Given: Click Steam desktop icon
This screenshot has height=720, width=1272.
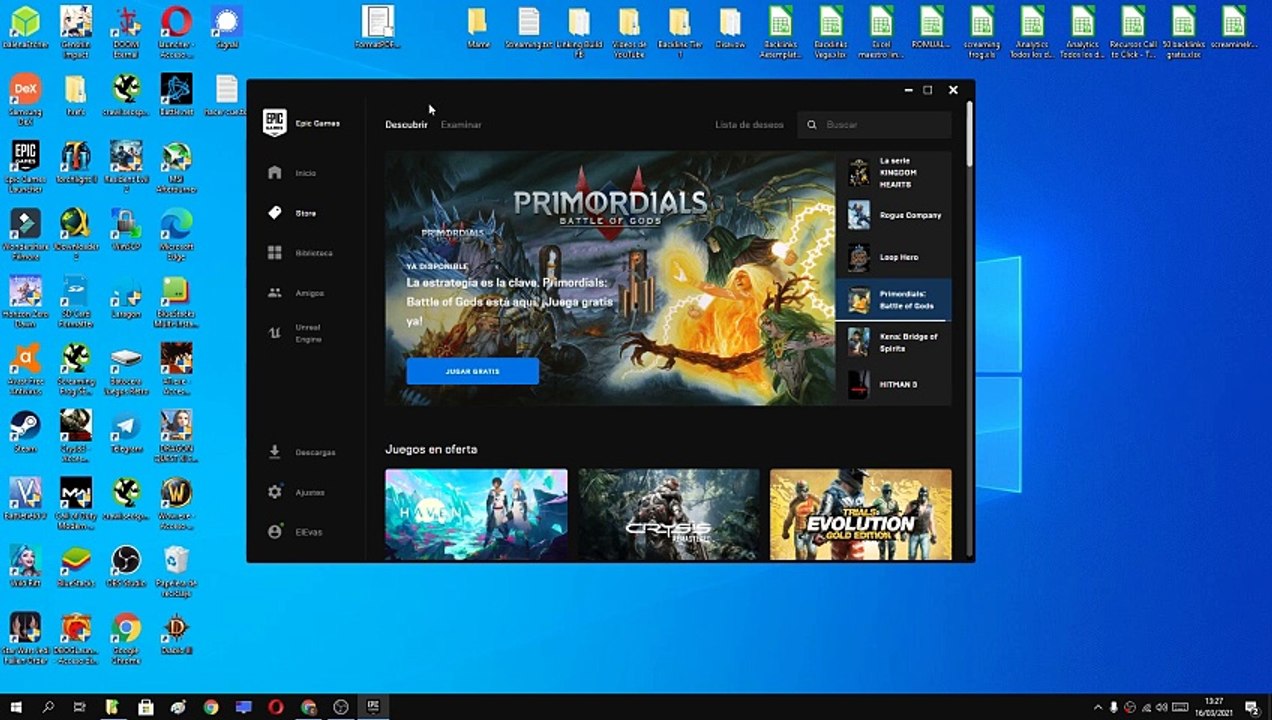Looking at the screenshot, I should (25, 431).
